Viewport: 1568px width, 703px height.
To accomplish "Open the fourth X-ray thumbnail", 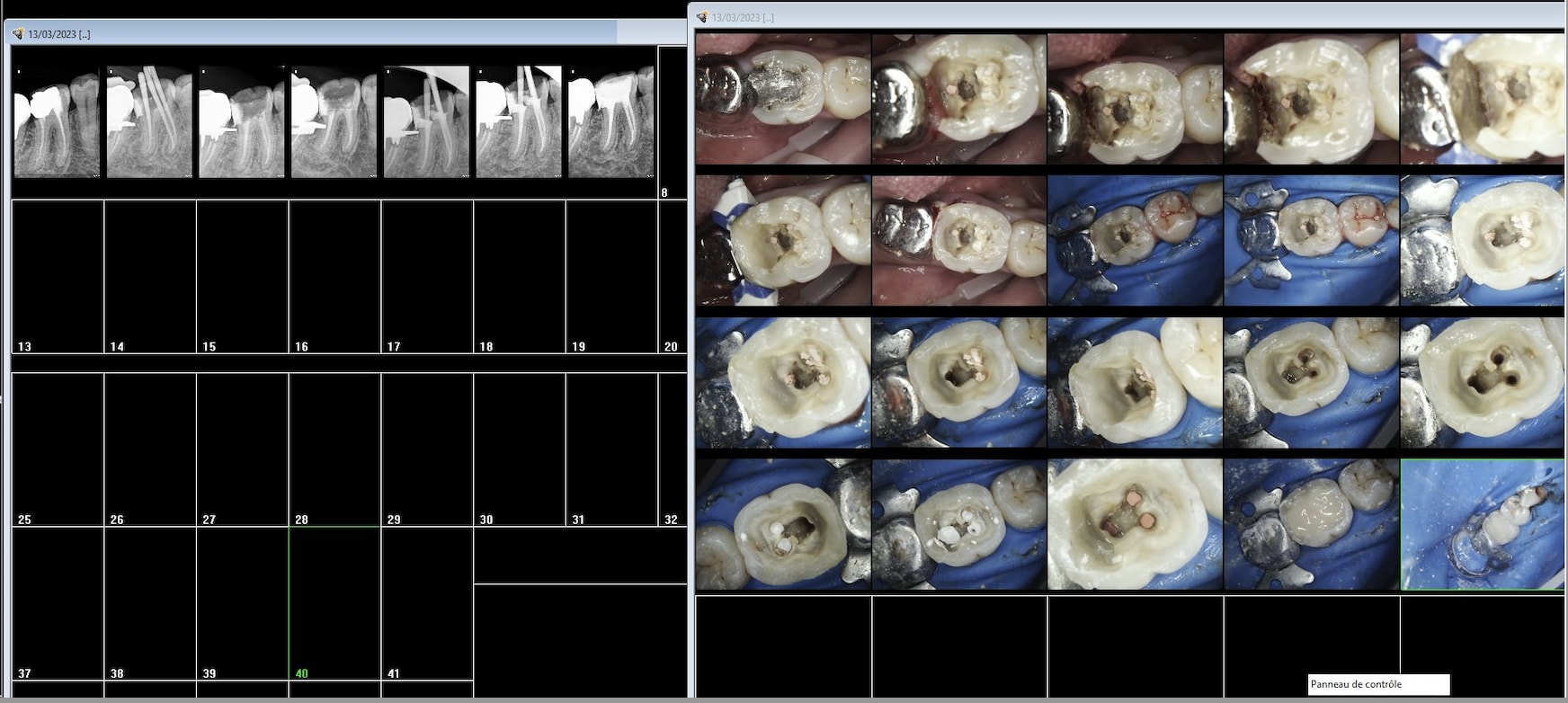I will (x=334, y=121).
